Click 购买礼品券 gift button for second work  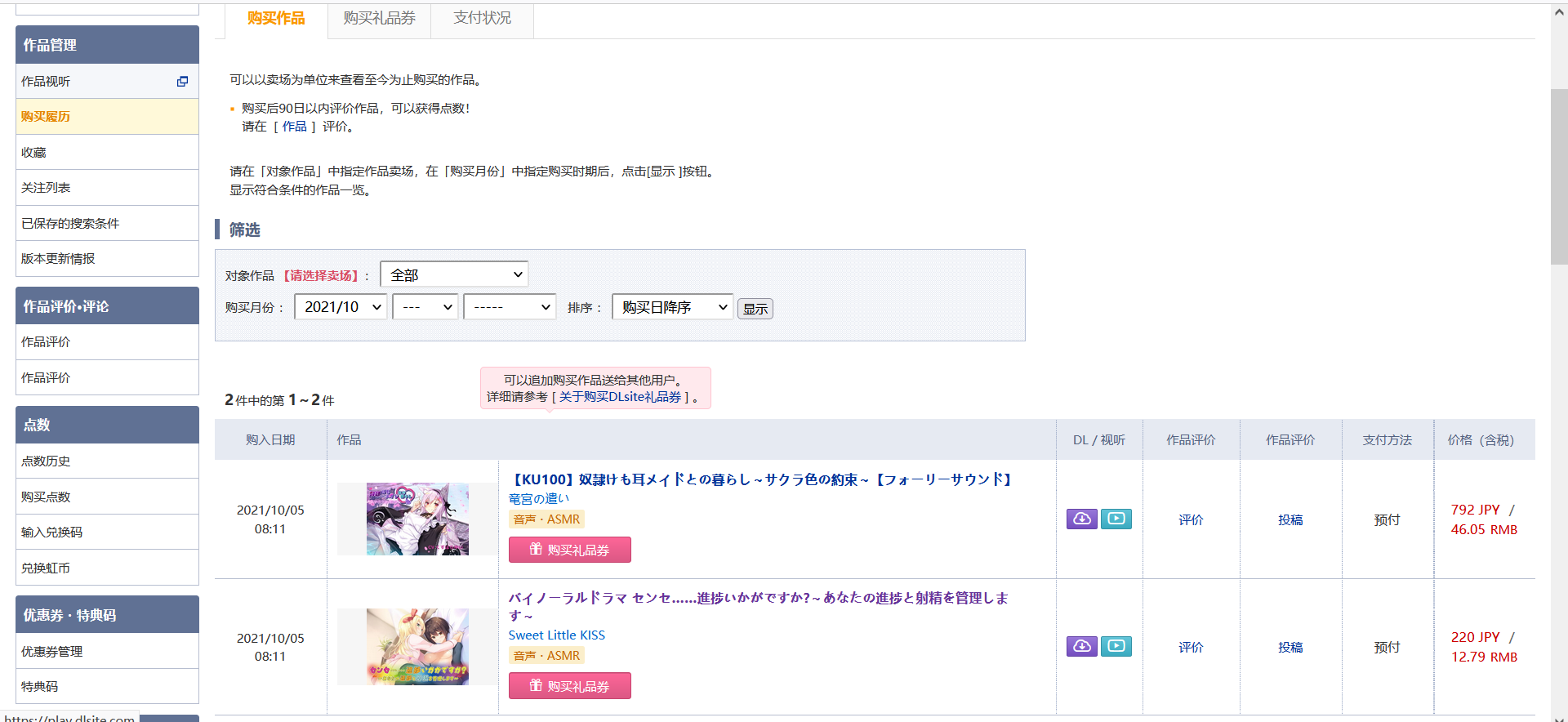tap(569, 686)
